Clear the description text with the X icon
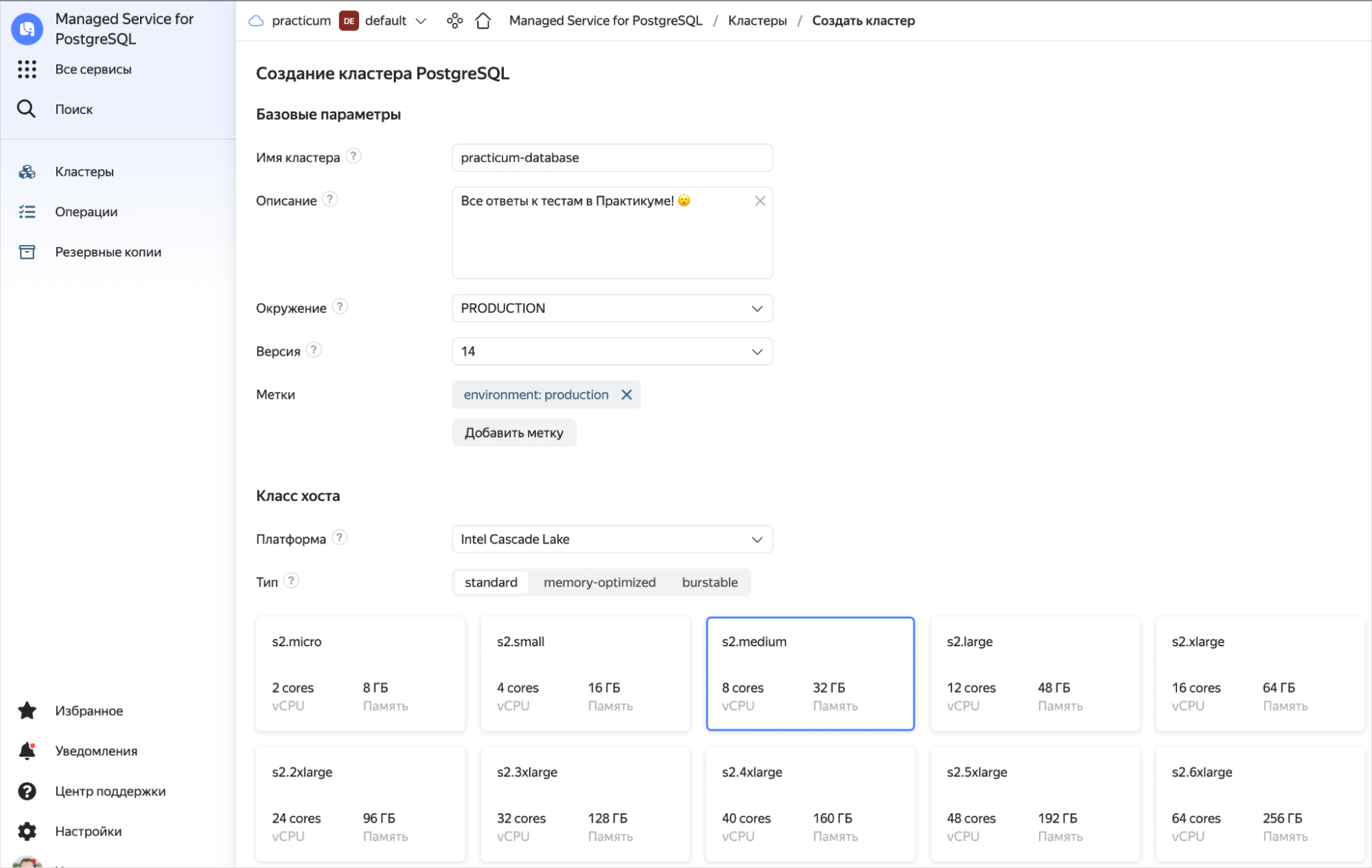 (760, 201)
